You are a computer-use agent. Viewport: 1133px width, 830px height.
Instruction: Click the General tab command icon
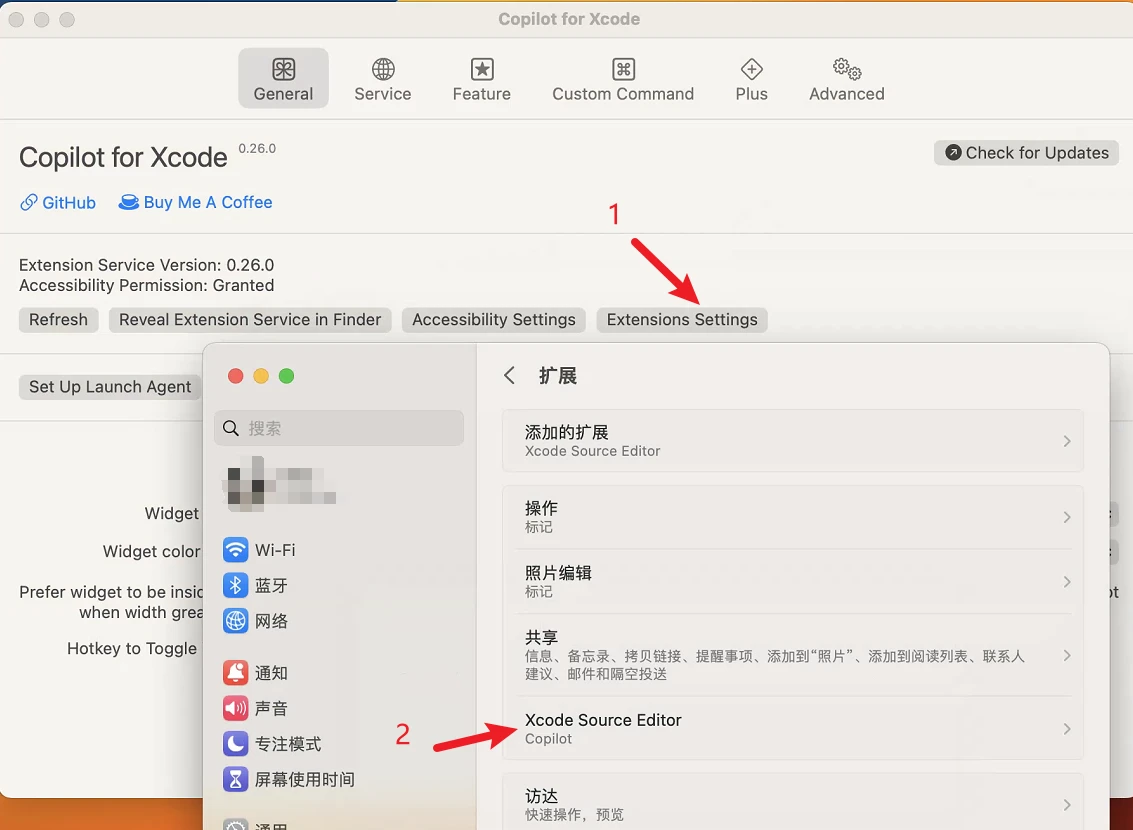[283, 69]
